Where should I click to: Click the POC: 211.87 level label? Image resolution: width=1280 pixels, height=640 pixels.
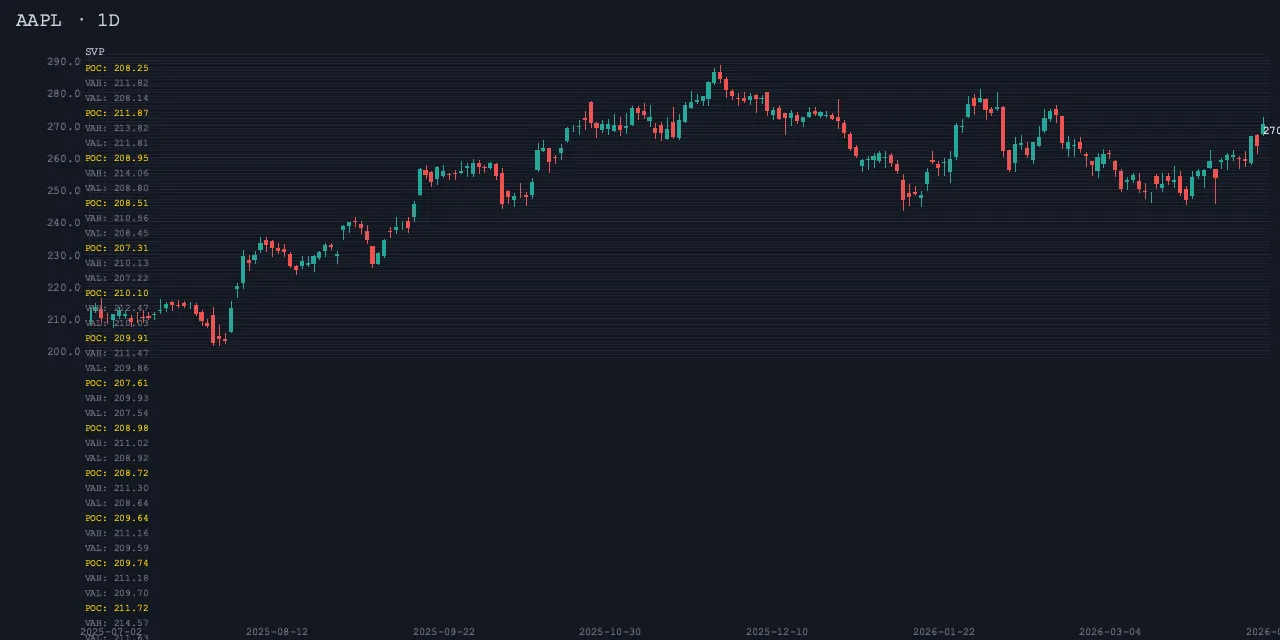[117, 113]
